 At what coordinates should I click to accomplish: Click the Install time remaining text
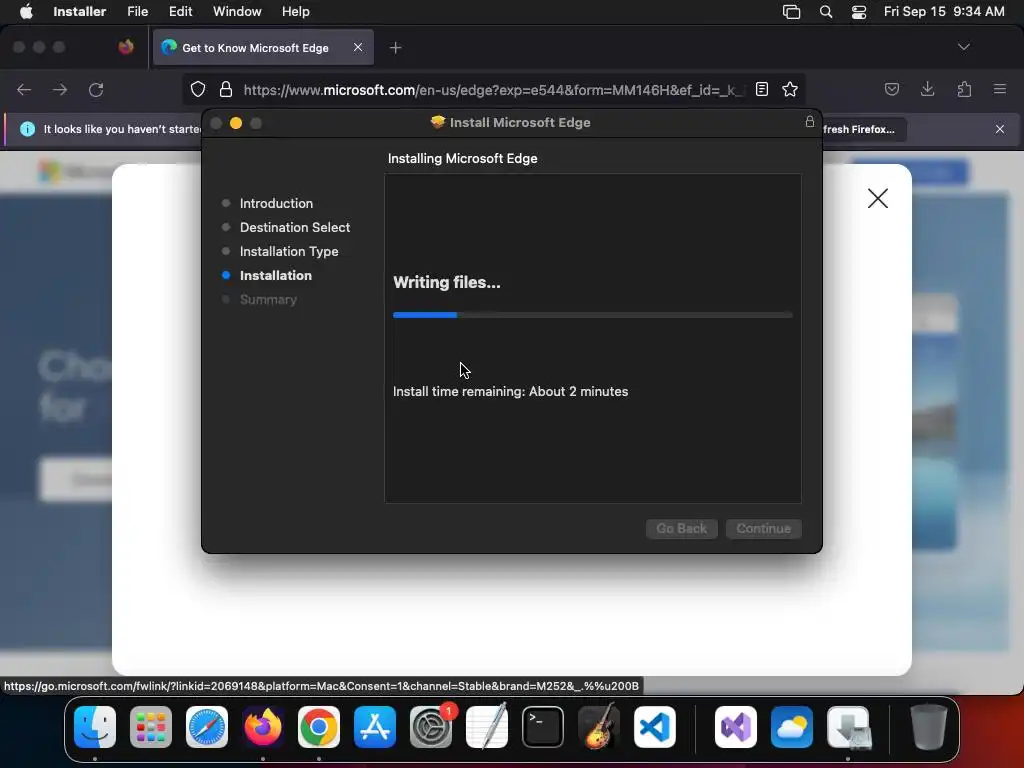tap(511, 391)
